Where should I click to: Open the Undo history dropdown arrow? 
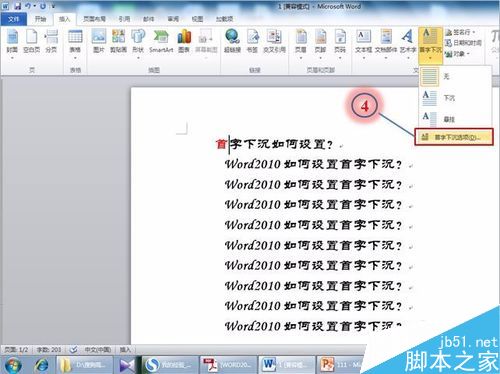click(x=34, y=6)
